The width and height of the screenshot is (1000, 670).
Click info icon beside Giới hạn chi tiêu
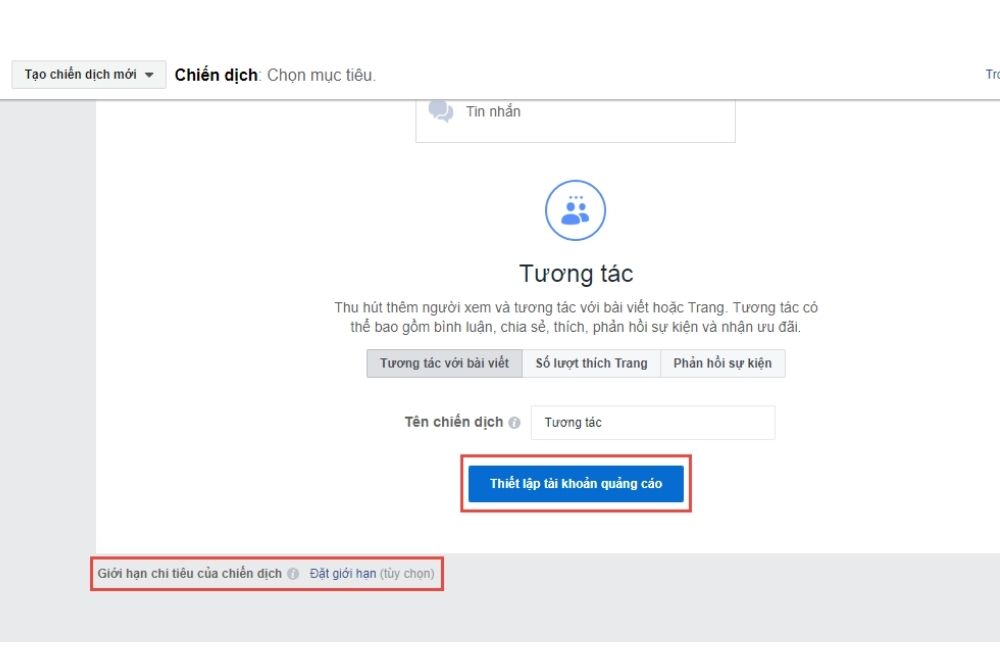pos(293,574)
